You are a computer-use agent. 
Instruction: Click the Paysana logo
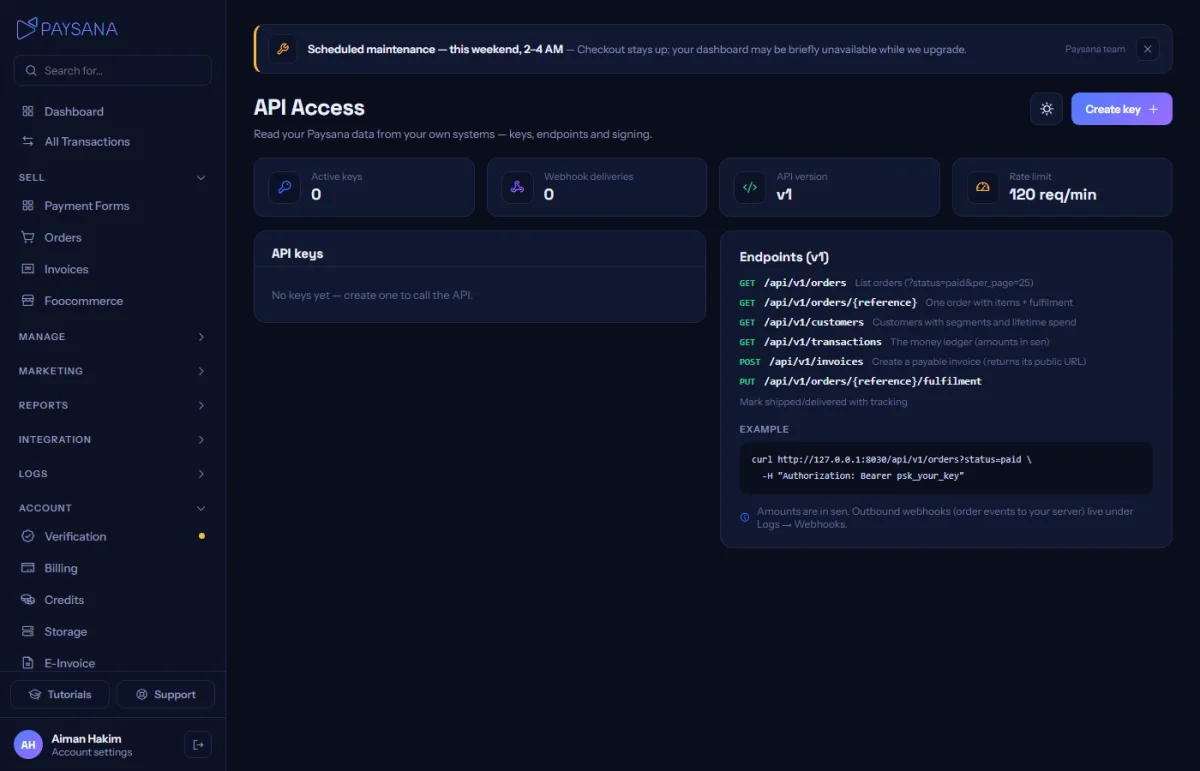[67, 28]
